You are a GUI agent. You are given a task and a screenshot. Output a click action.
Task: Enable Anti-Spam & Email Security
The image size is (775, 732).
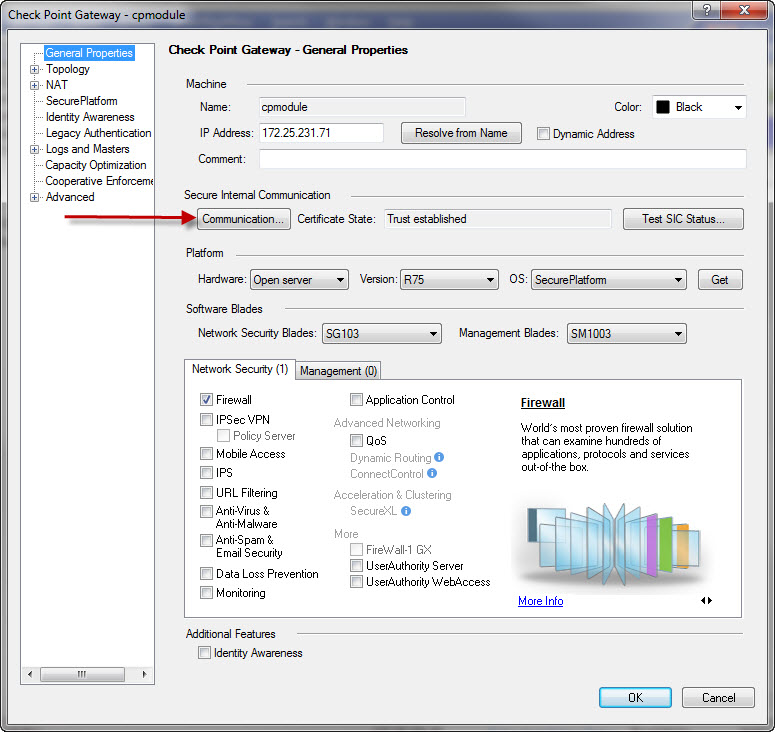(207, 540)
